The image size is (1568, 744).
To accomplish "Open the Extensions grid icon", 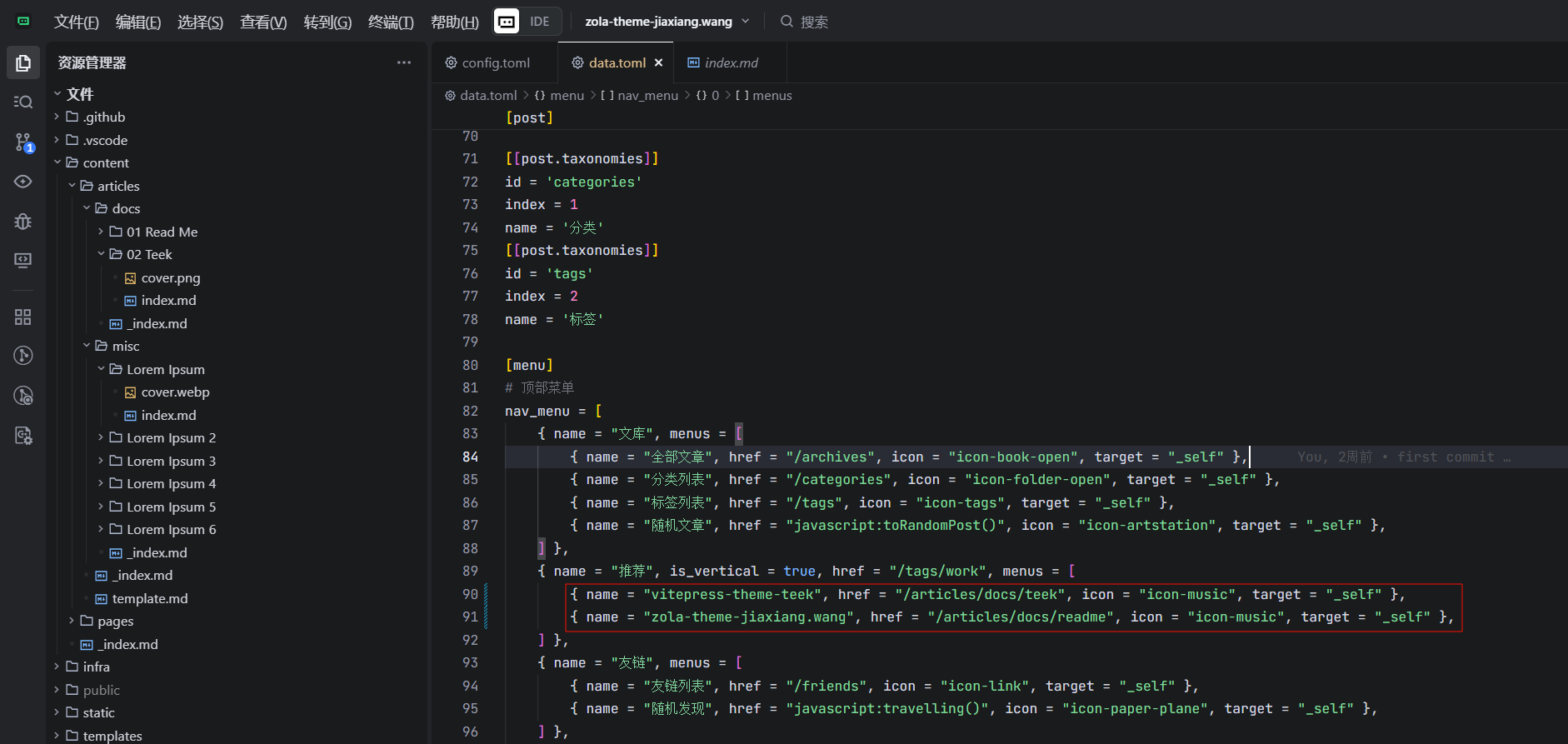I will pyautogui.click(x=23, y=317).
